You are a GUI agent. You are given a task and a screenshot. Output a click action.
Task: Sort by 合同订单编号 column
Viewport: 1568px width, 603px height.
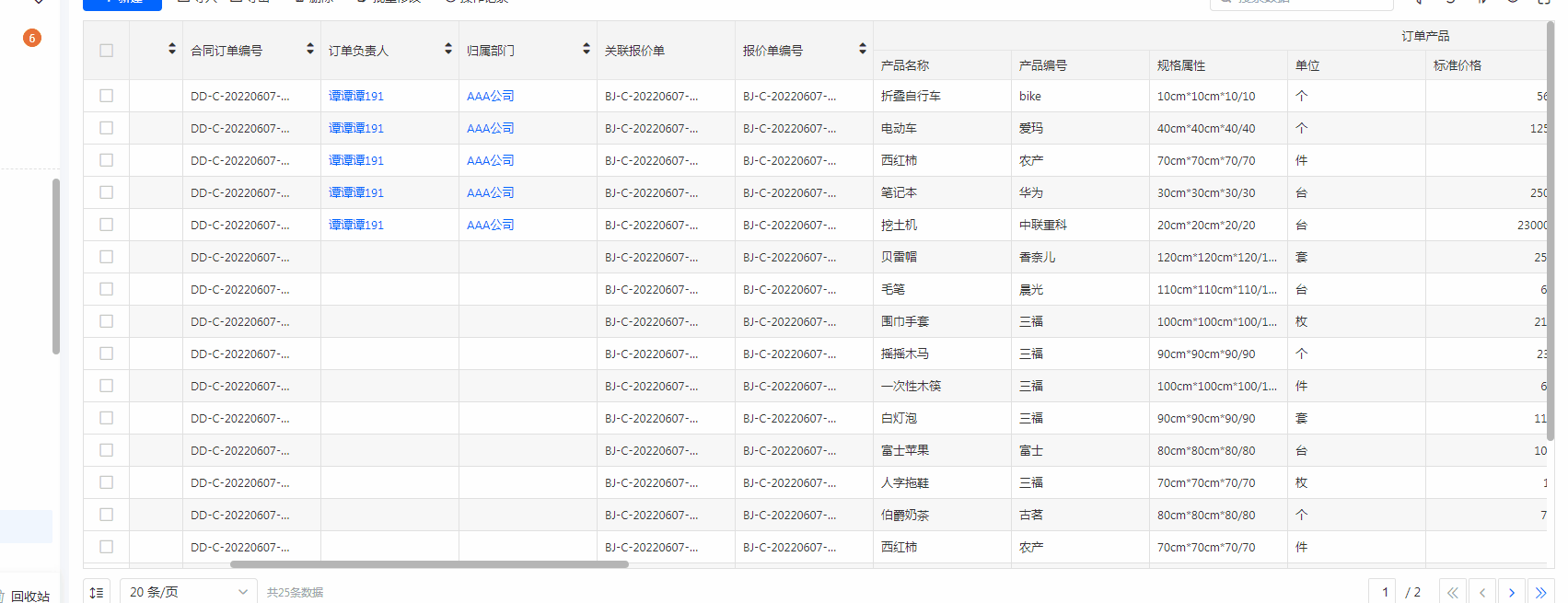pos(310,50)
